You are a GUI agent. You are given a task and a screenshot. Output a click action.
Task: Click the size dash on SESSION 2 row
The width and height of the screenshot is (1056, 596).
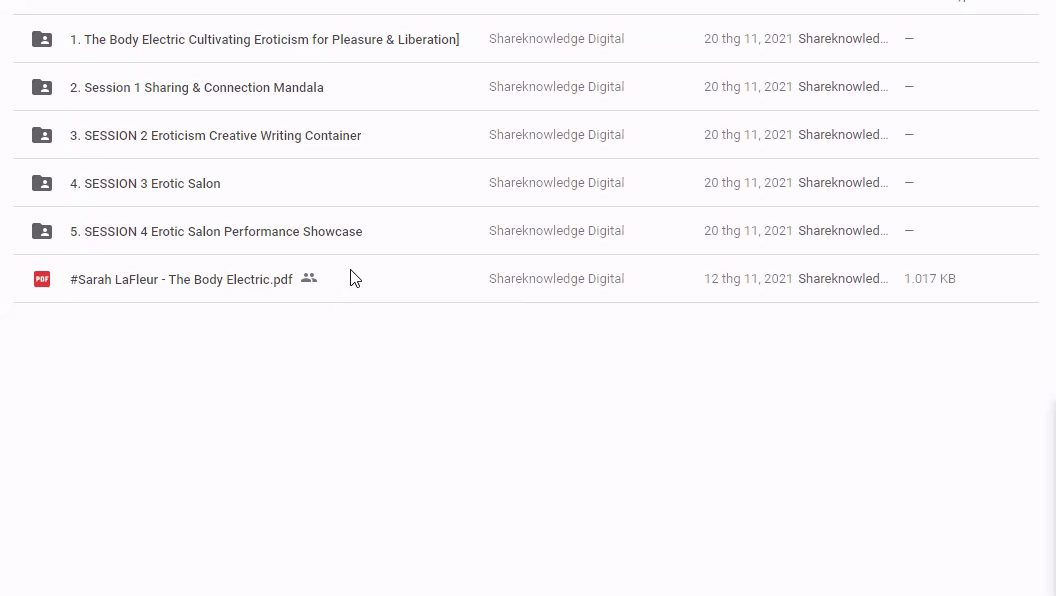click(909, 135)
